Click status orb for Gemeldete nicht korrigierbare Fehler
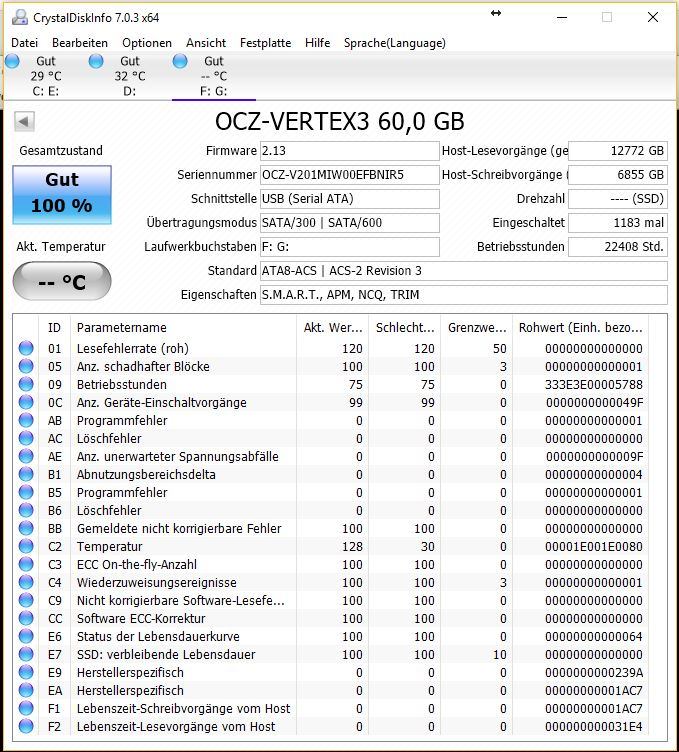This screenshot has width=679, height=752. (x=26, y=528)
